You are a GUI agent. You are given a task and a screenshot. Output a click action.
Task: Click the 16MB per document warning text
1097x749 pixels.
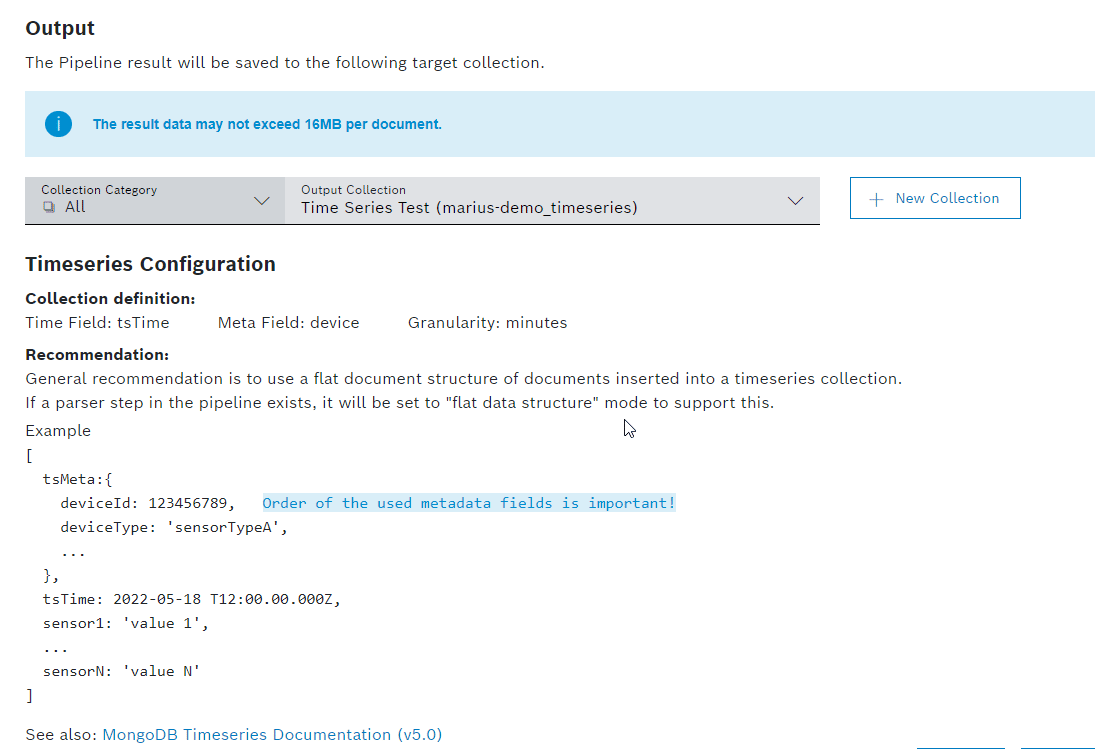[x=267, y=125]
